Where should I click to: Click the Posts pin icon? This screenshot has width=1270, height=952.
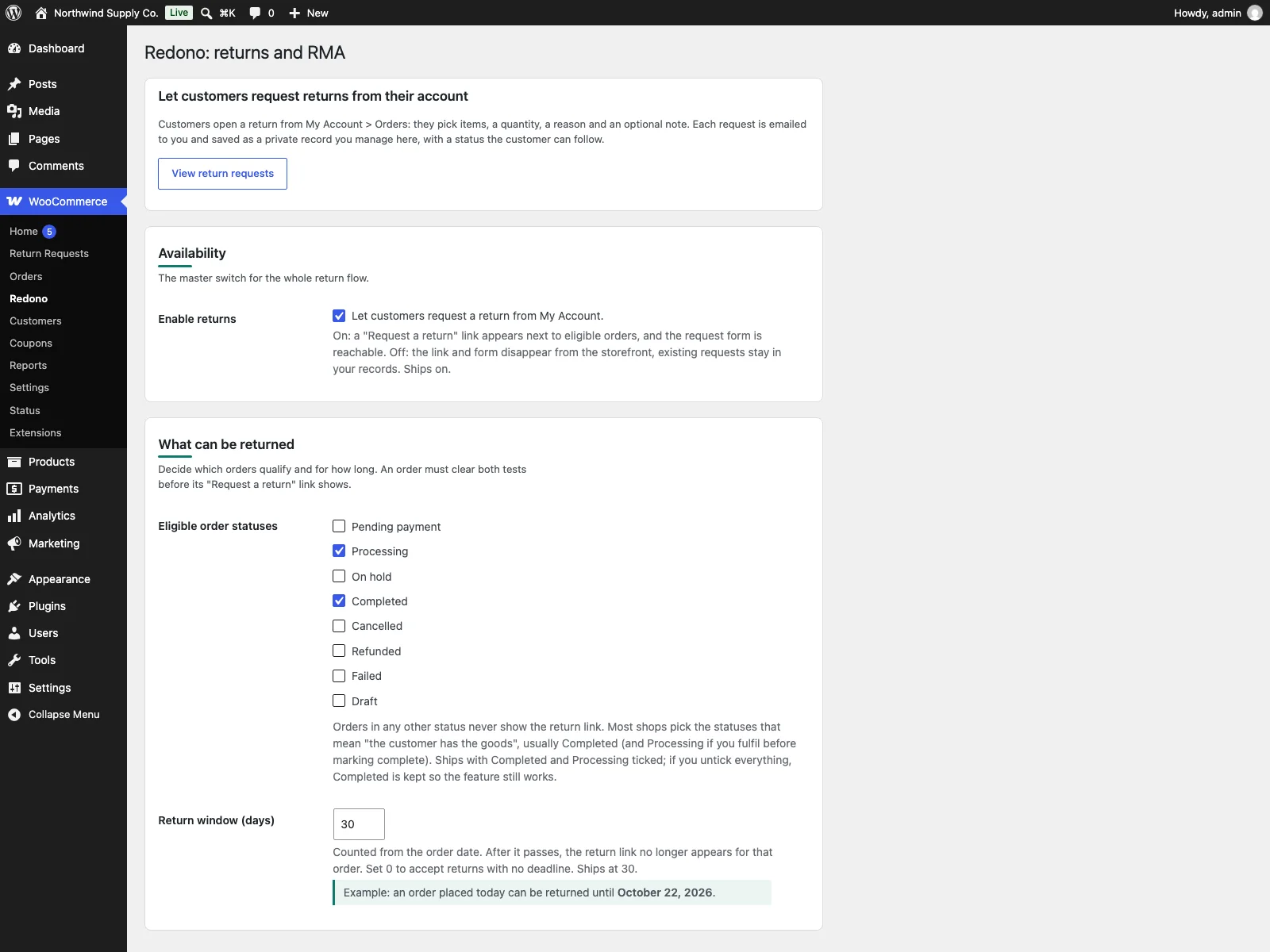[14, 84]
